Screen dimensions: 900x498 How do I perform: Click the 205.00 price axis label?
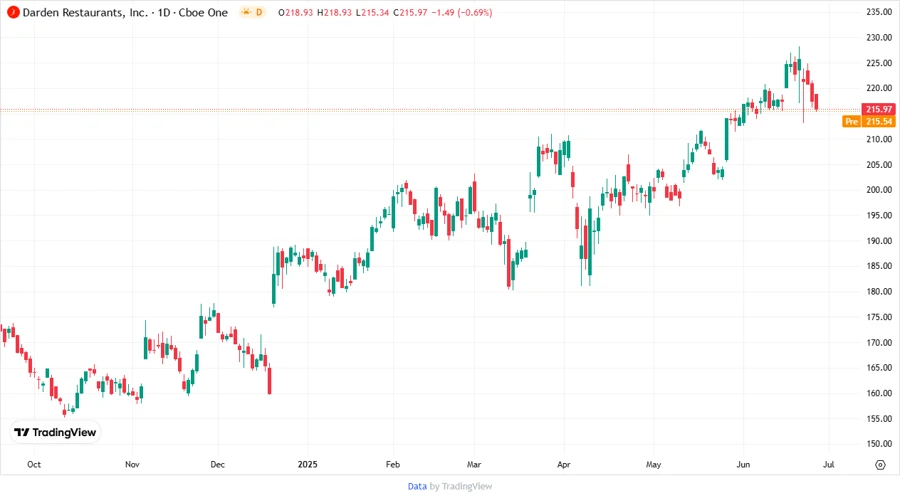(x=879, y=165)
